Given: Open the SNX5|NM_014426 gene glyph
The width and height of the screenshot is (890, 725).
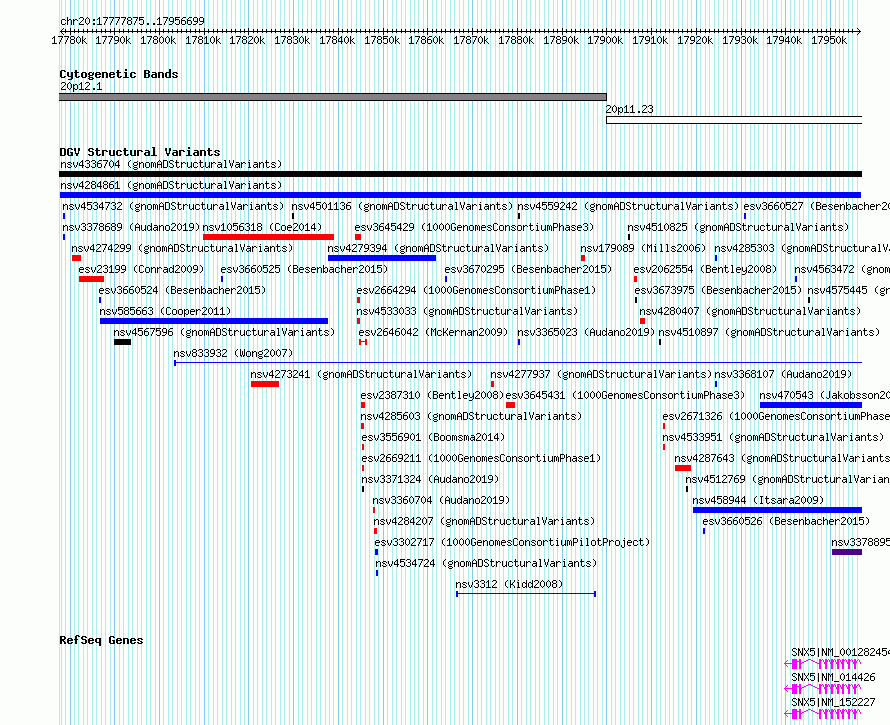Looking at the screenshot, I should (823, 689).
